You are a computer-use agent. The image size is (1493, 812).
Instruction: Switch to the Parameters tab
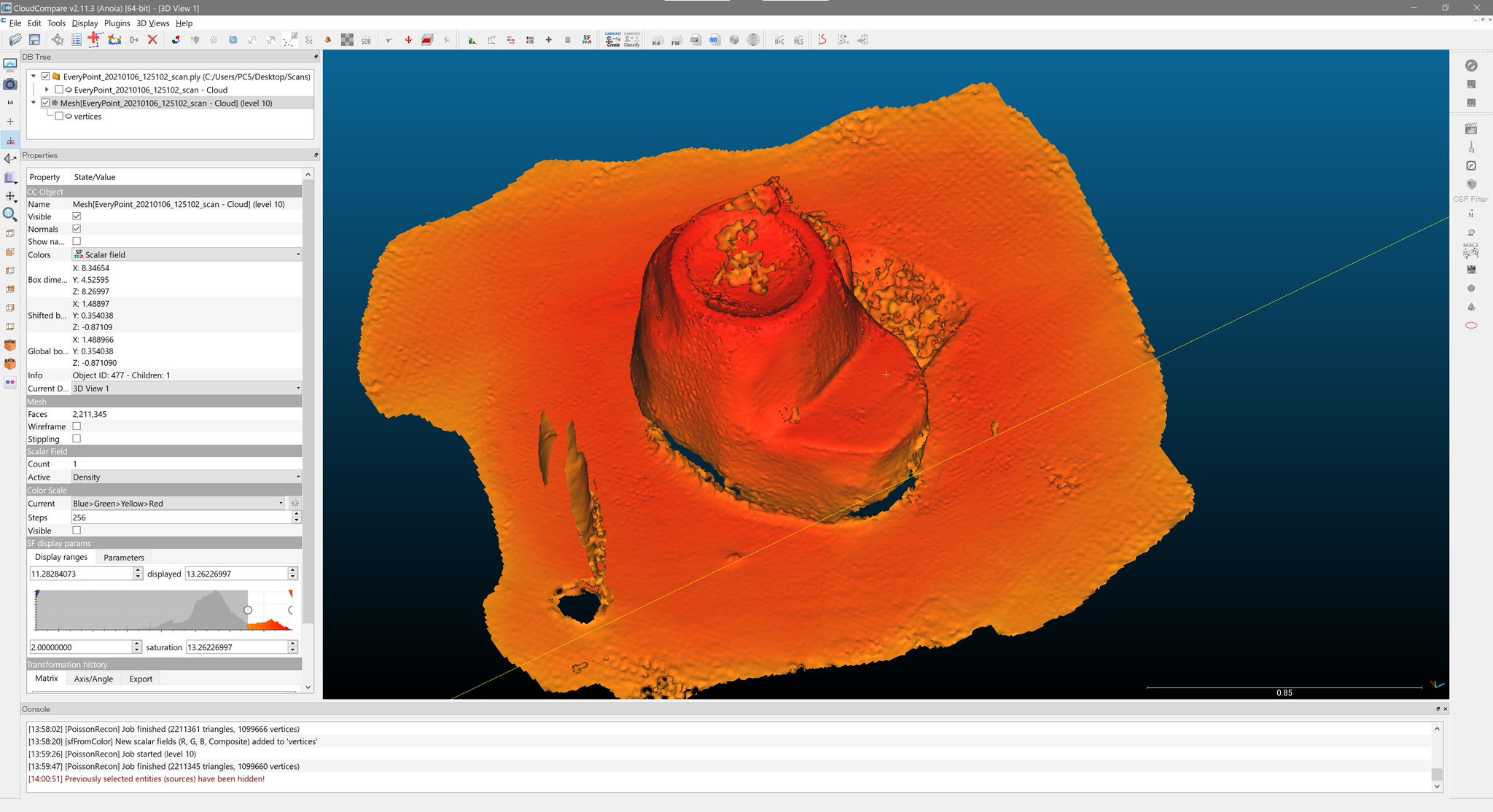123,558
